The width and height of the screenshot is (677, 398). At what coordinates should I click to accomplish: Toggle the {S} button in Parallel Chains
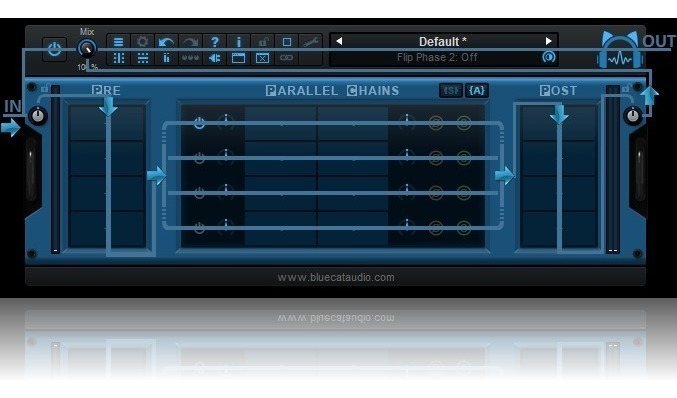tap(451, 91)
